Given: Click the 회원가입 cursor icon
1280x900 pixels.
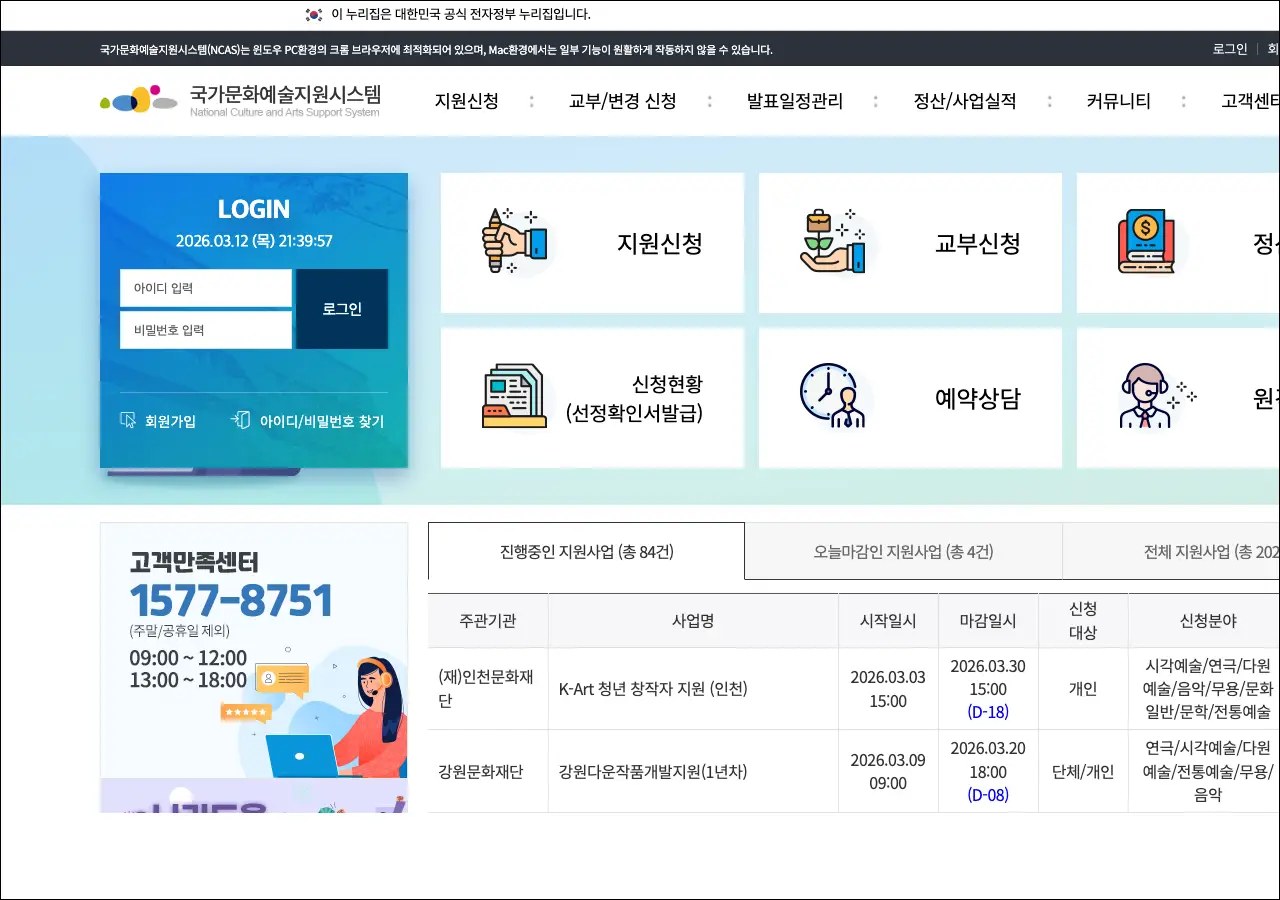Looking at the screenshot, I should [128, 421].
